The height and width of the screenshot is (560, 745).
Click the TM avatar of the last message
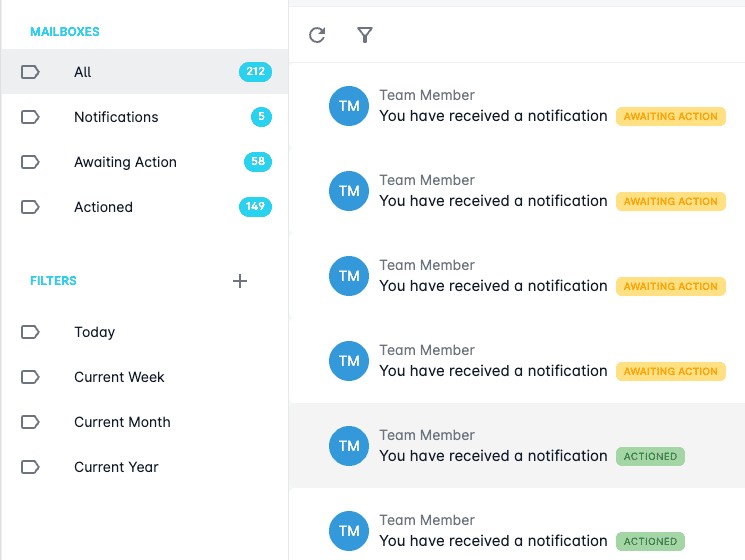click(x=349, y=531)
